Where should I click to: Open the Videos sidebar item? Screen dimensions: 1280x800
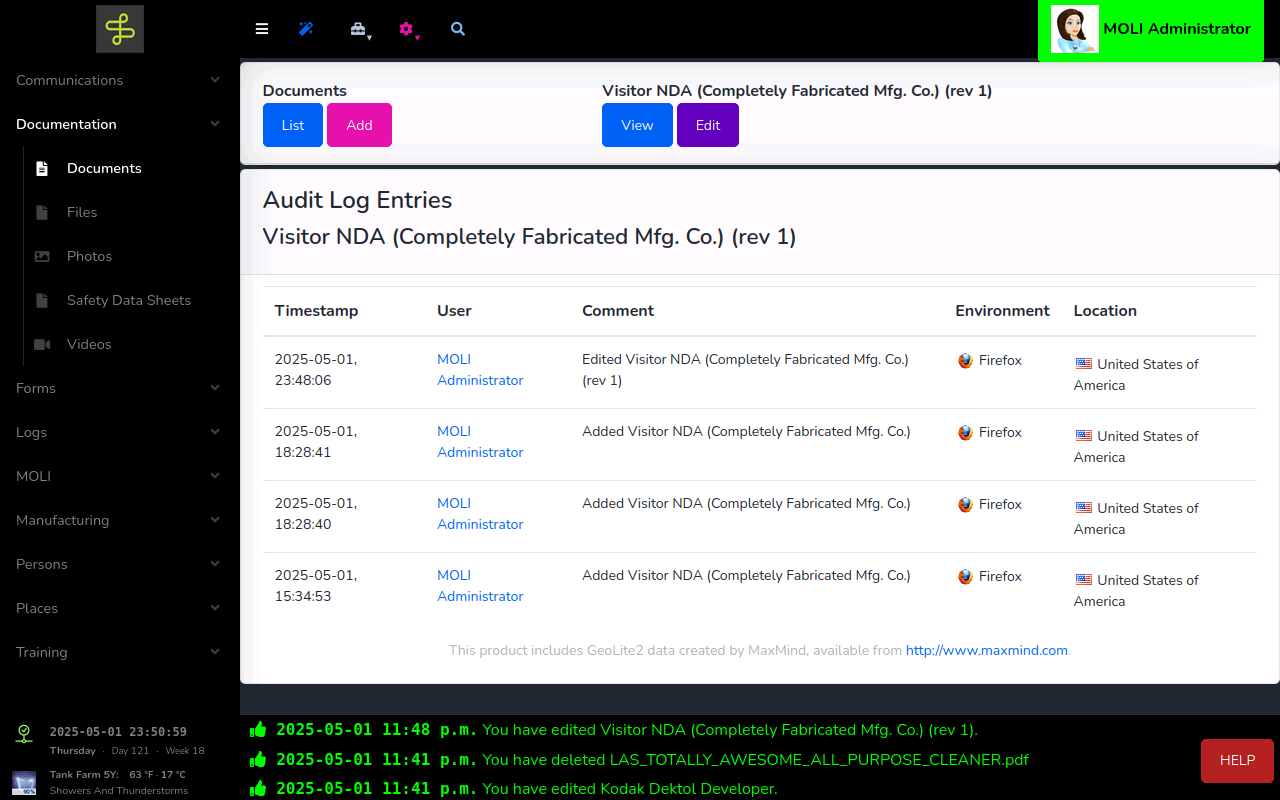89,344
